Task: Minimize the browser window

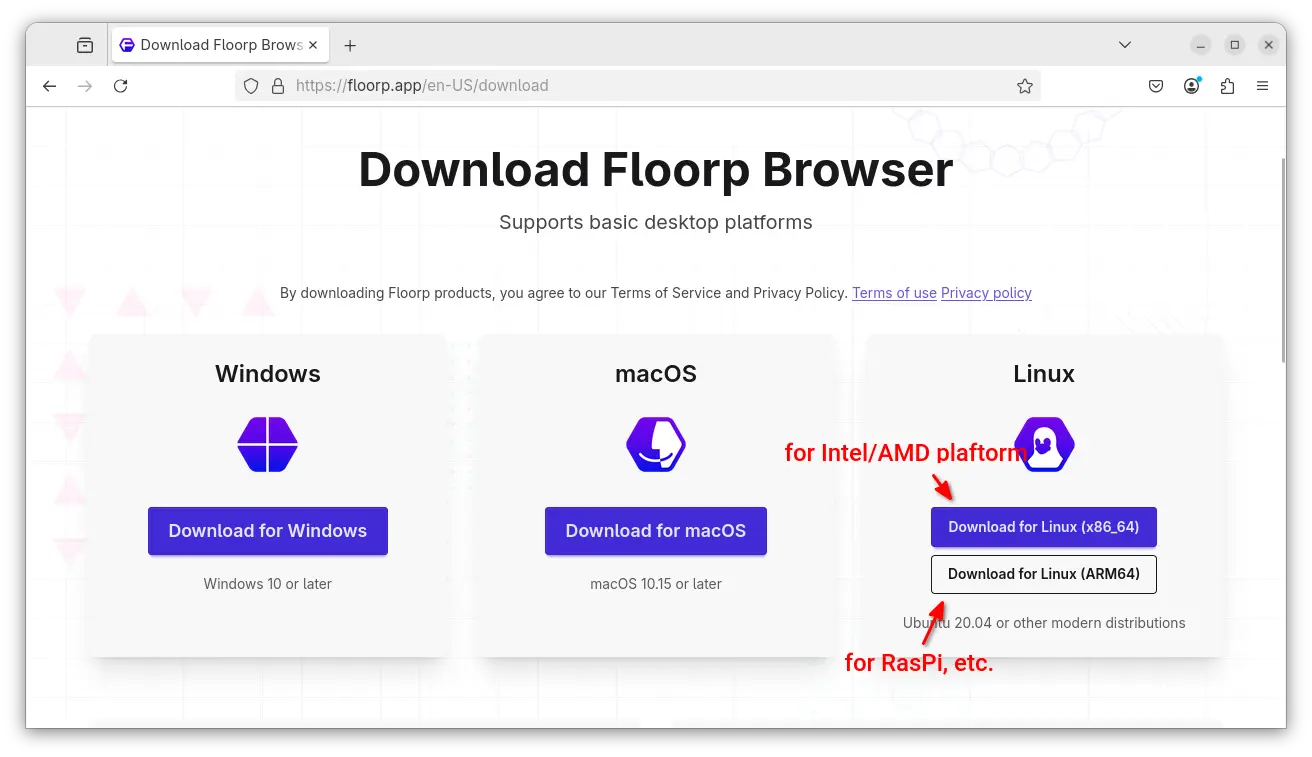Action: (x=1201, y=45)
